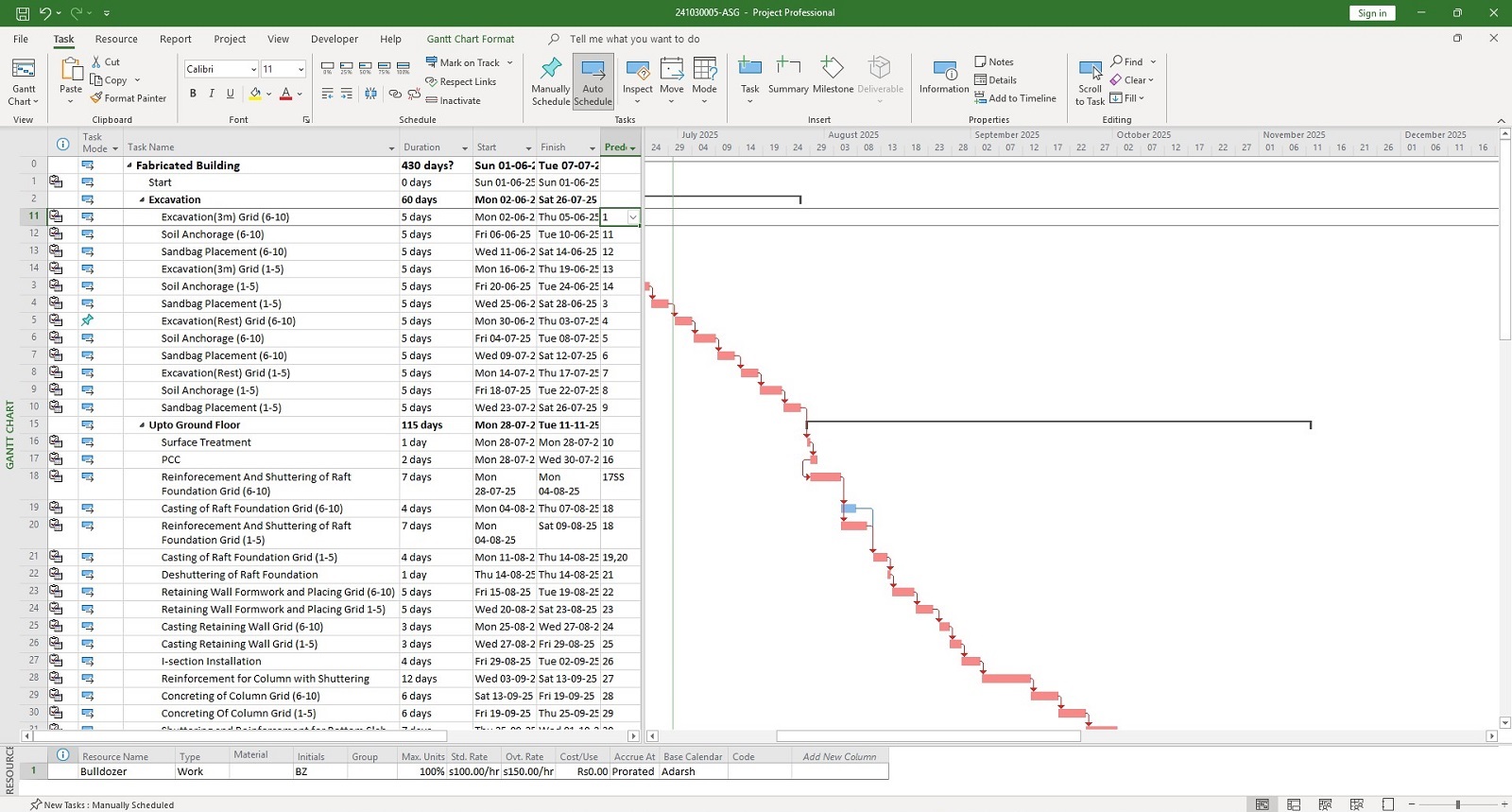This screenshot has height=812, width=1512.
Task: Click Respect Links in Schedule group
Action: tap(461, 82)
